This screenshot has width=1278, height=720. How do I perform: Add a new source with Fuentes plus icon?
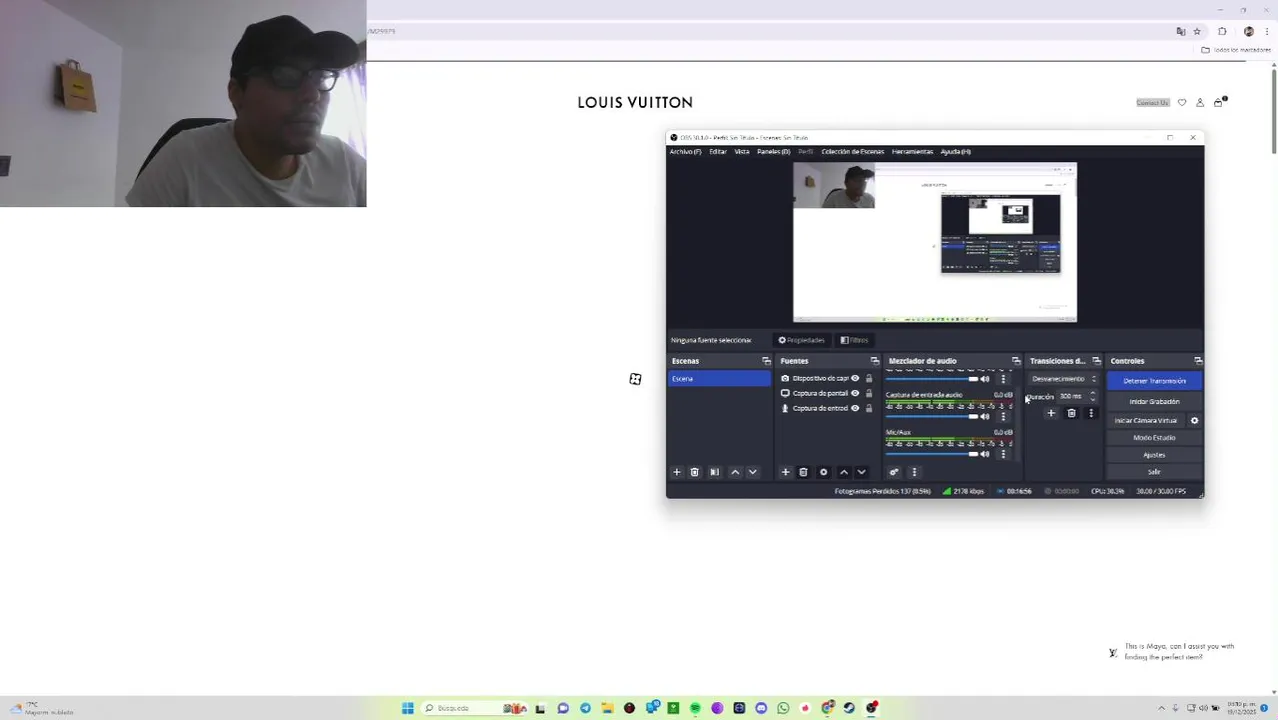(x=785, y=472)
